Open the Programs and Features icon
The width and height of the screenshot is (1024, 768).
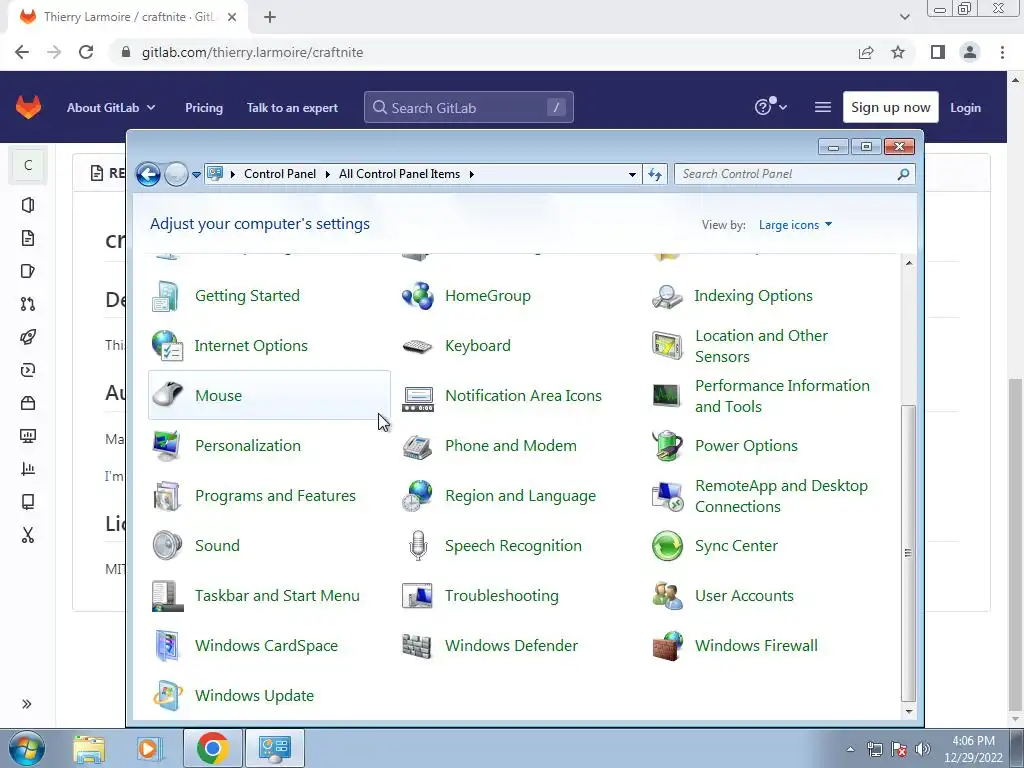[x=167, y=496]
